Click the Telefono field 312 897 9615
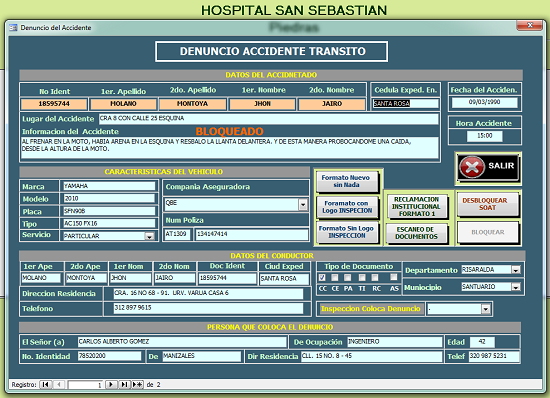Image resolution: width=550 pixels, height=398 pixels. coord(208,308)
